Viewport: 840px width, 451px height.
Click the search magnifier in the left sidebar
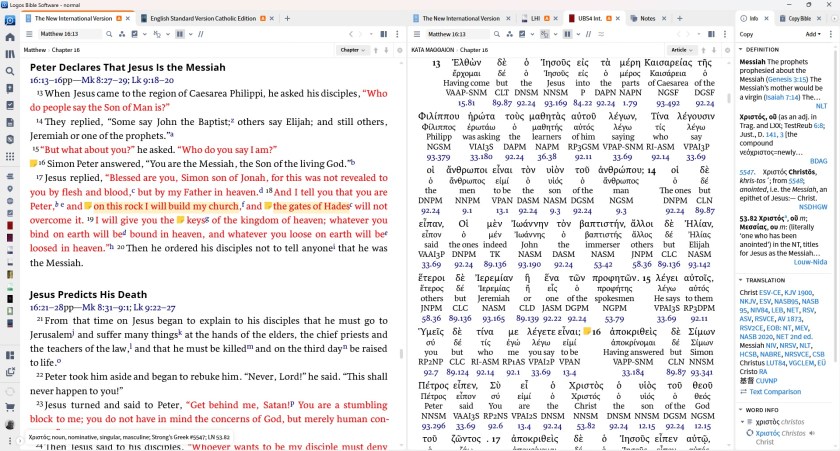click(x=9, y=73)
